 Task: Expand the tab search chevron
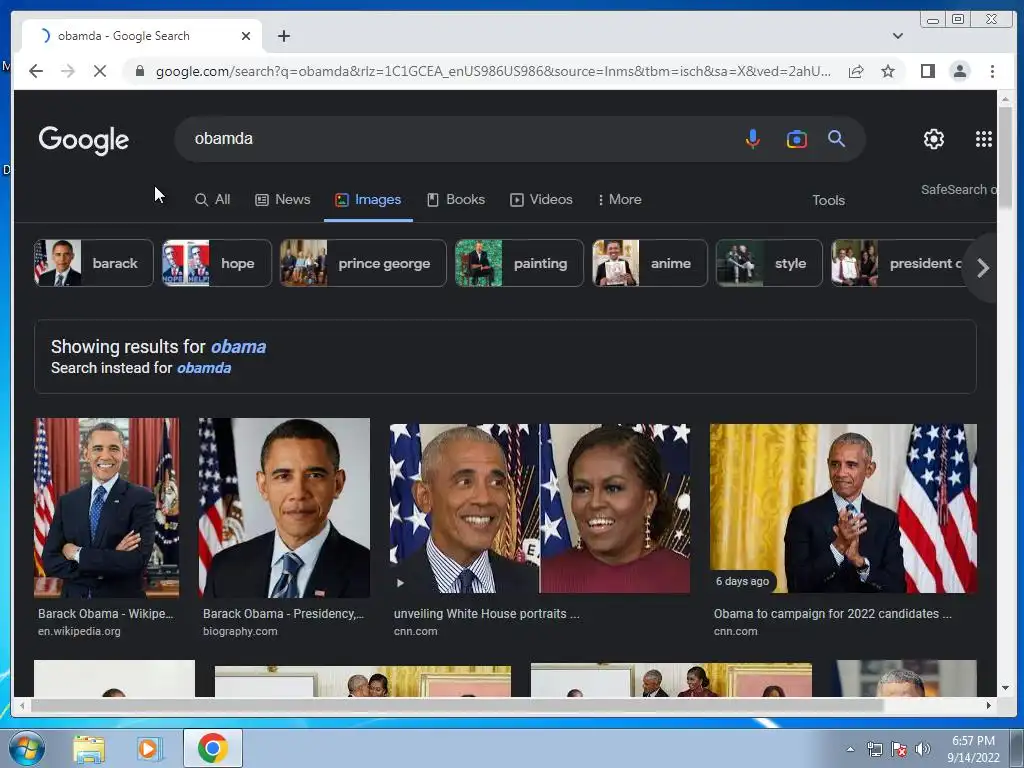[898, 36]
